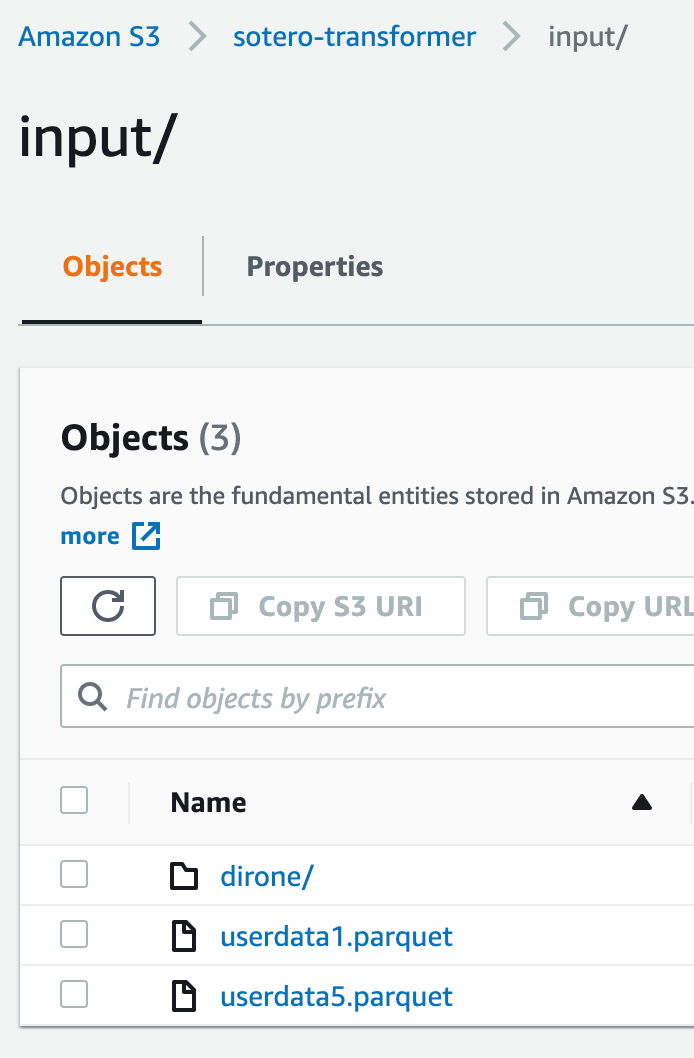Click the userdata5.parquet file icon
This screenshot has height=1058, width=694.
point(183,997)
